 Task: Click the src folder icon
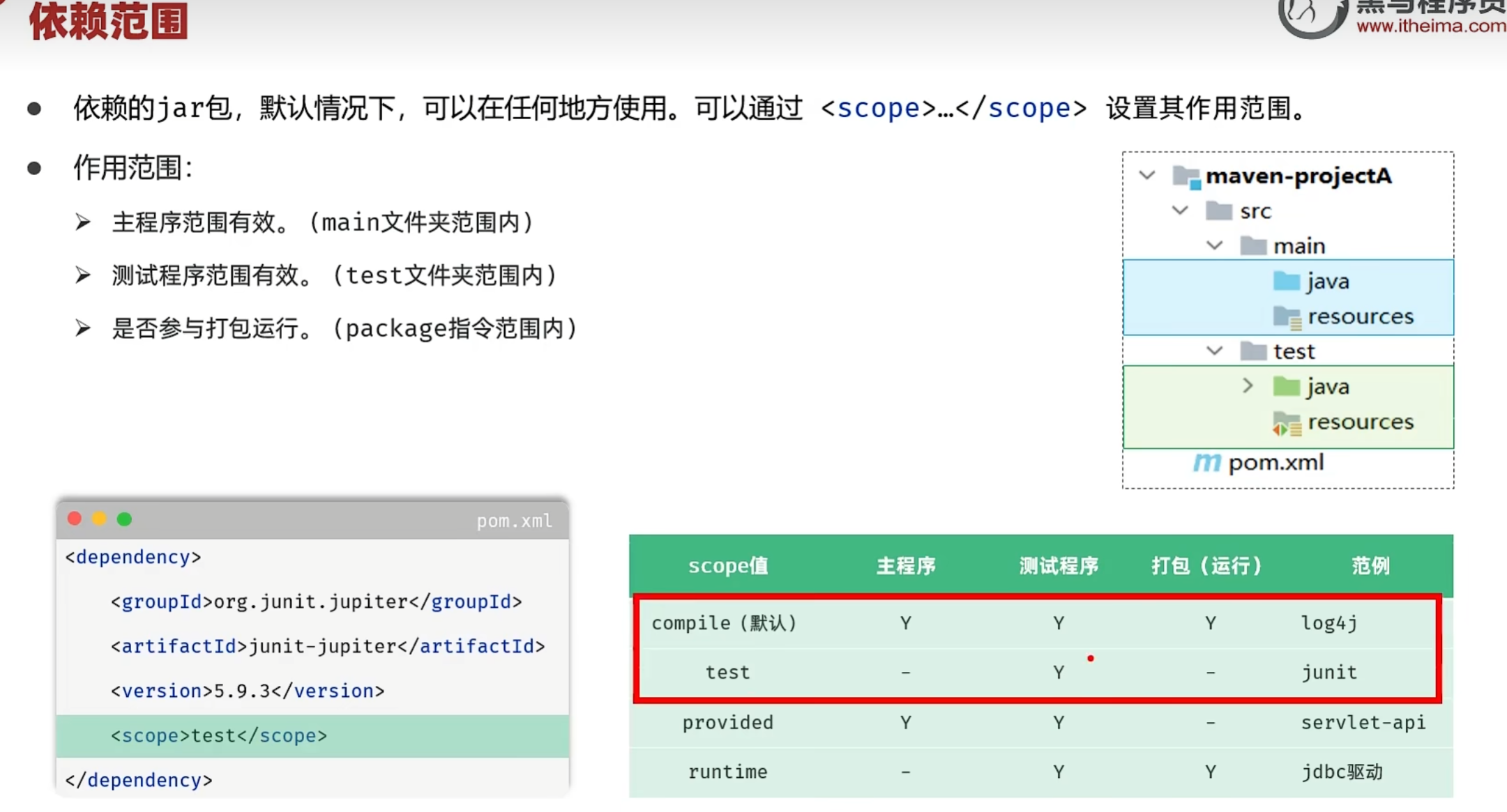pos(1218,210)
